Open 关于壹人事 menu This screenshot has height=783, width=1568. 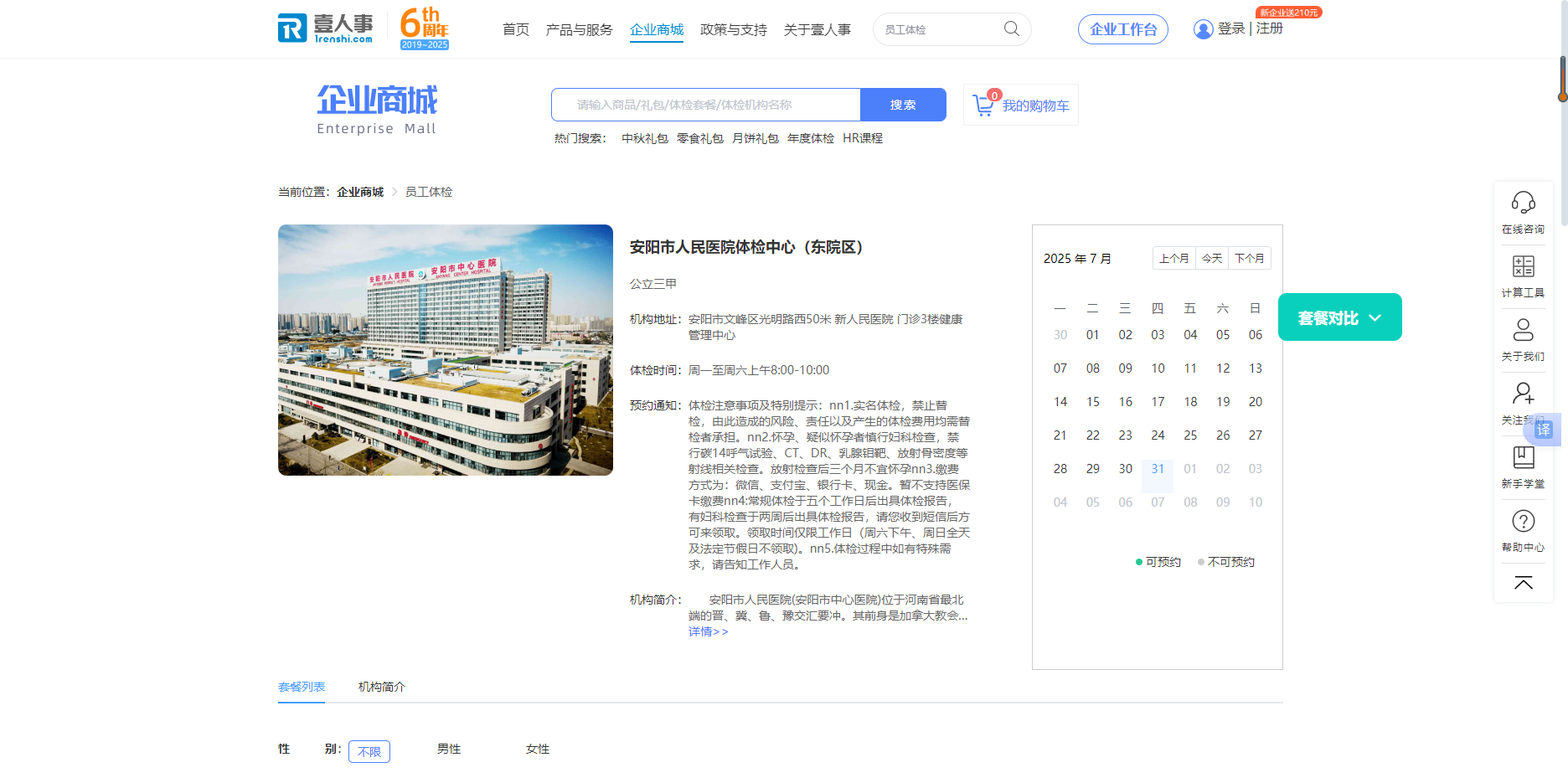point(818,29)
